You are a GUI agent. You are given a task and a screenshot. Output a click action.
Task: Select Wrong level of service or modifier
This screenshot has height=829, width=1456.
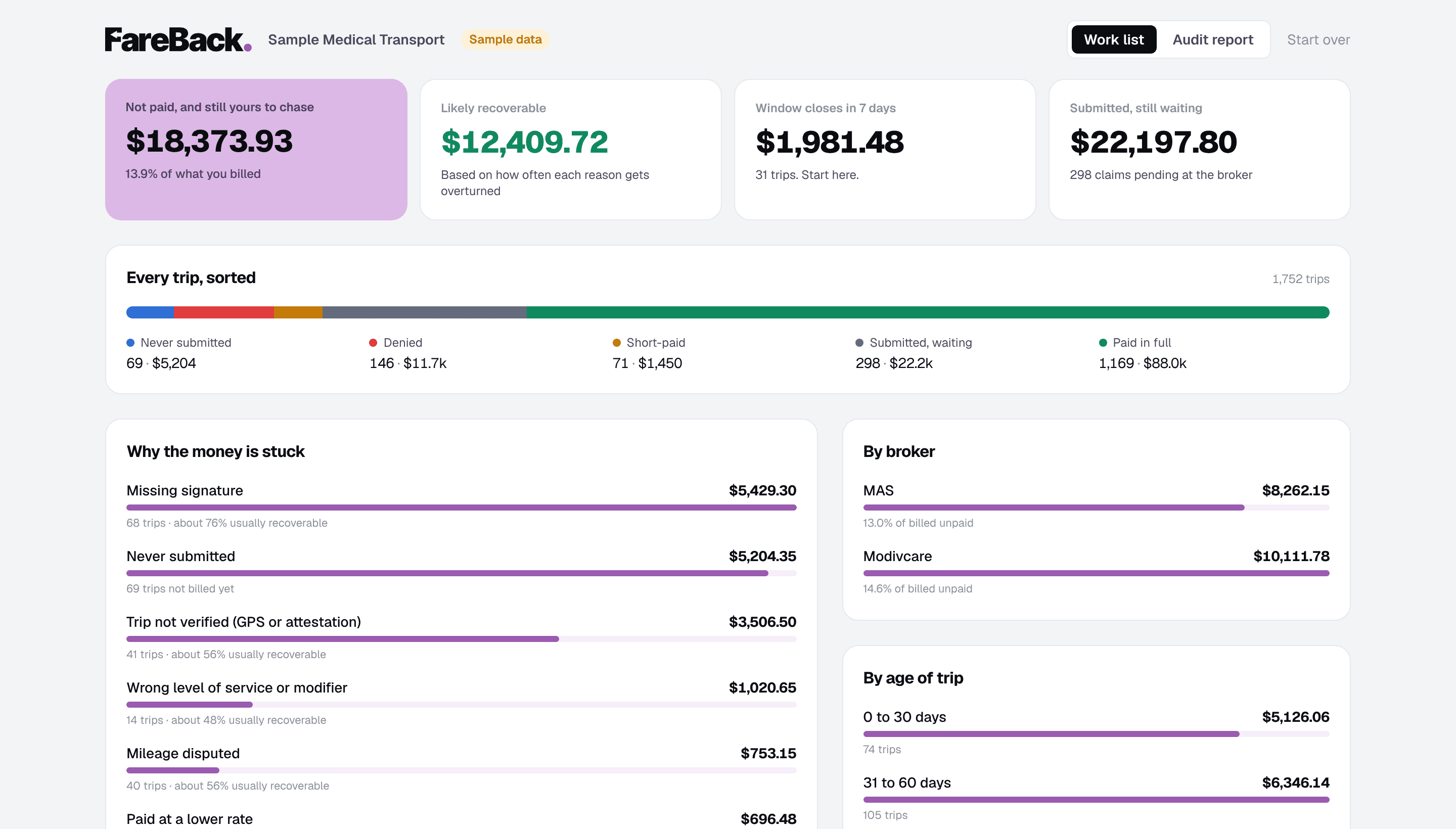[461, 703]
